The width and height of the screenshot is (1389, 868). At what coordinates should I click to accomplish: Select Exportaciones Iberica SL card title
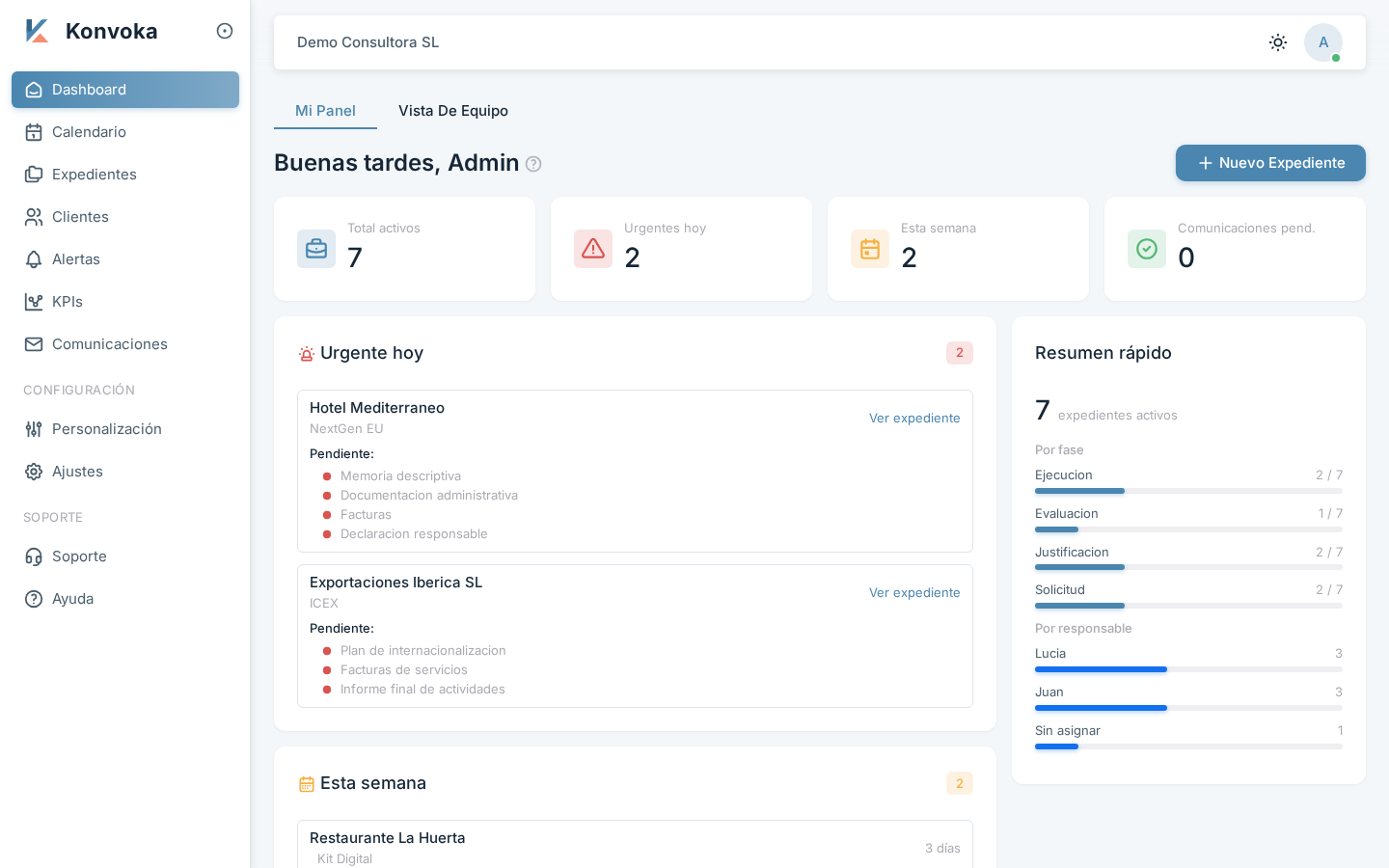click(395, 583)
